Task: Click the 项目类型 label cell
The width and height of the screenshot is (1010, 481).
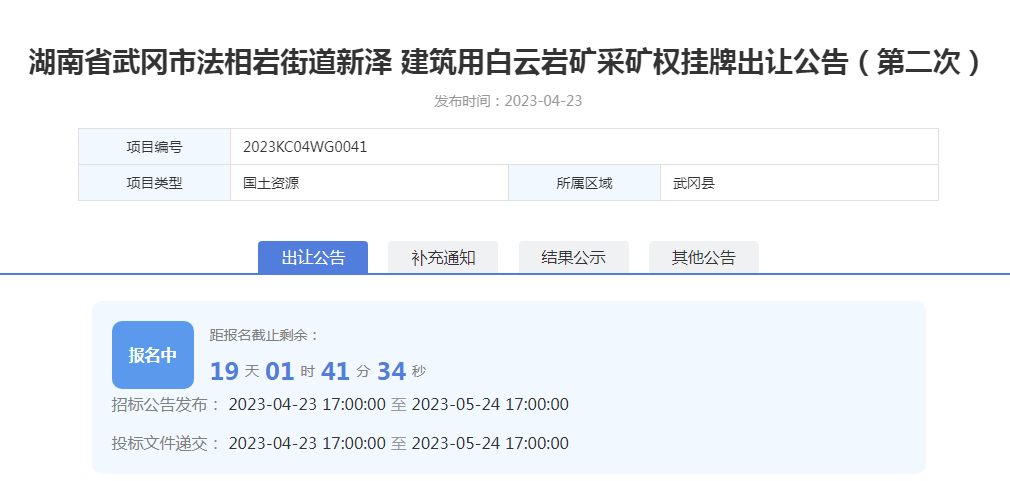Action: [x=154, y=183]
